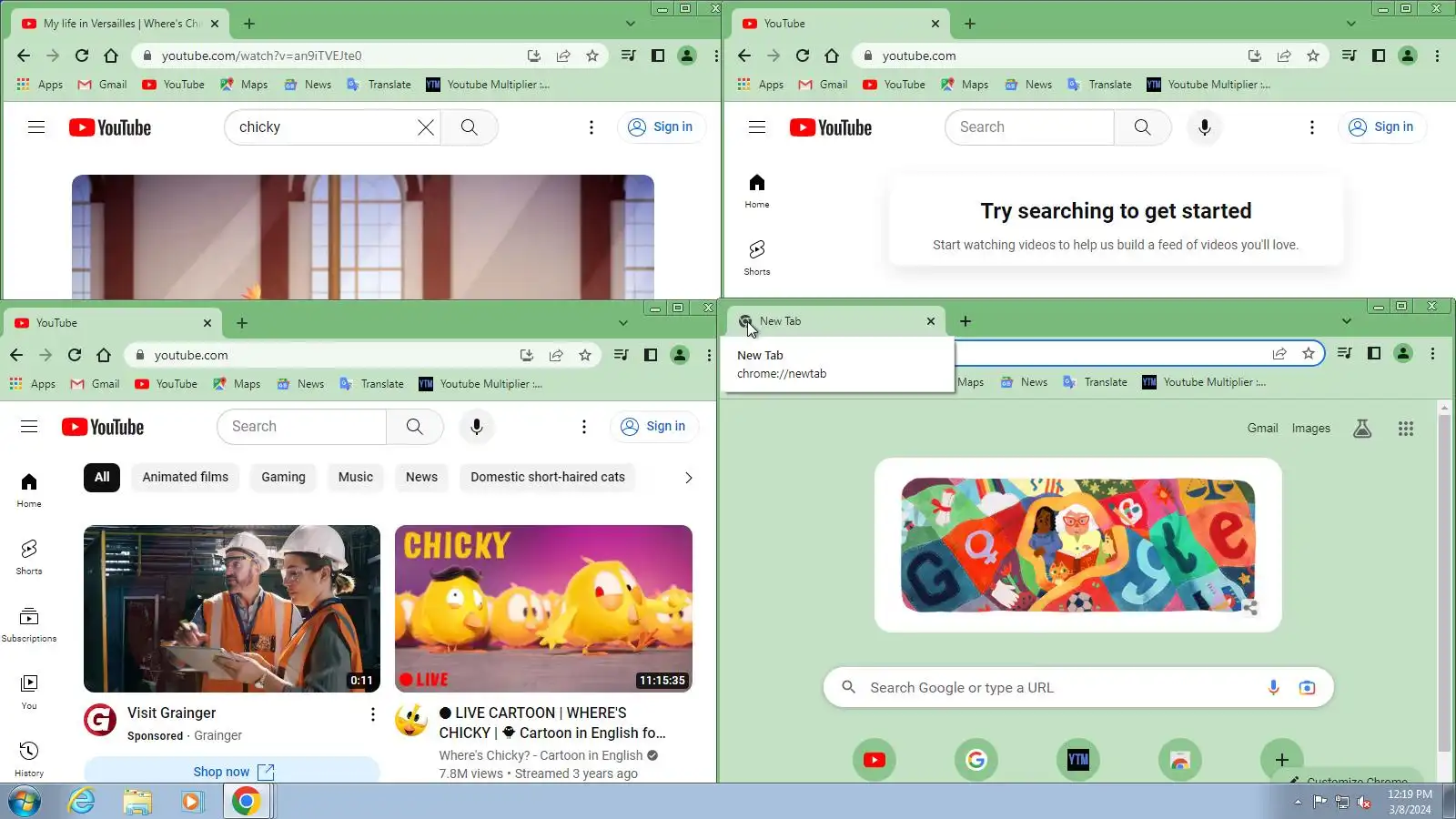Open the profile icon in the New Tab window
This screenshot has height=819, width=1456.
(x=1403, y=353)
